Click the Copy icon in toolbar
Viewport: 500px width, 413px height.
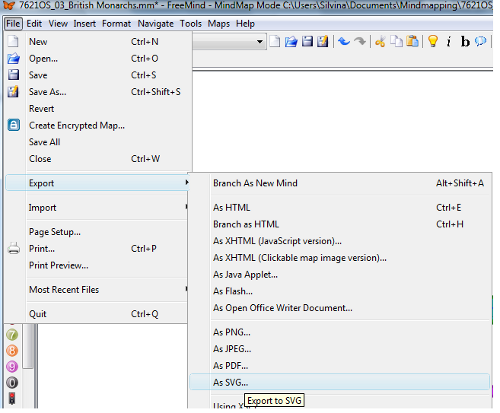397,42
